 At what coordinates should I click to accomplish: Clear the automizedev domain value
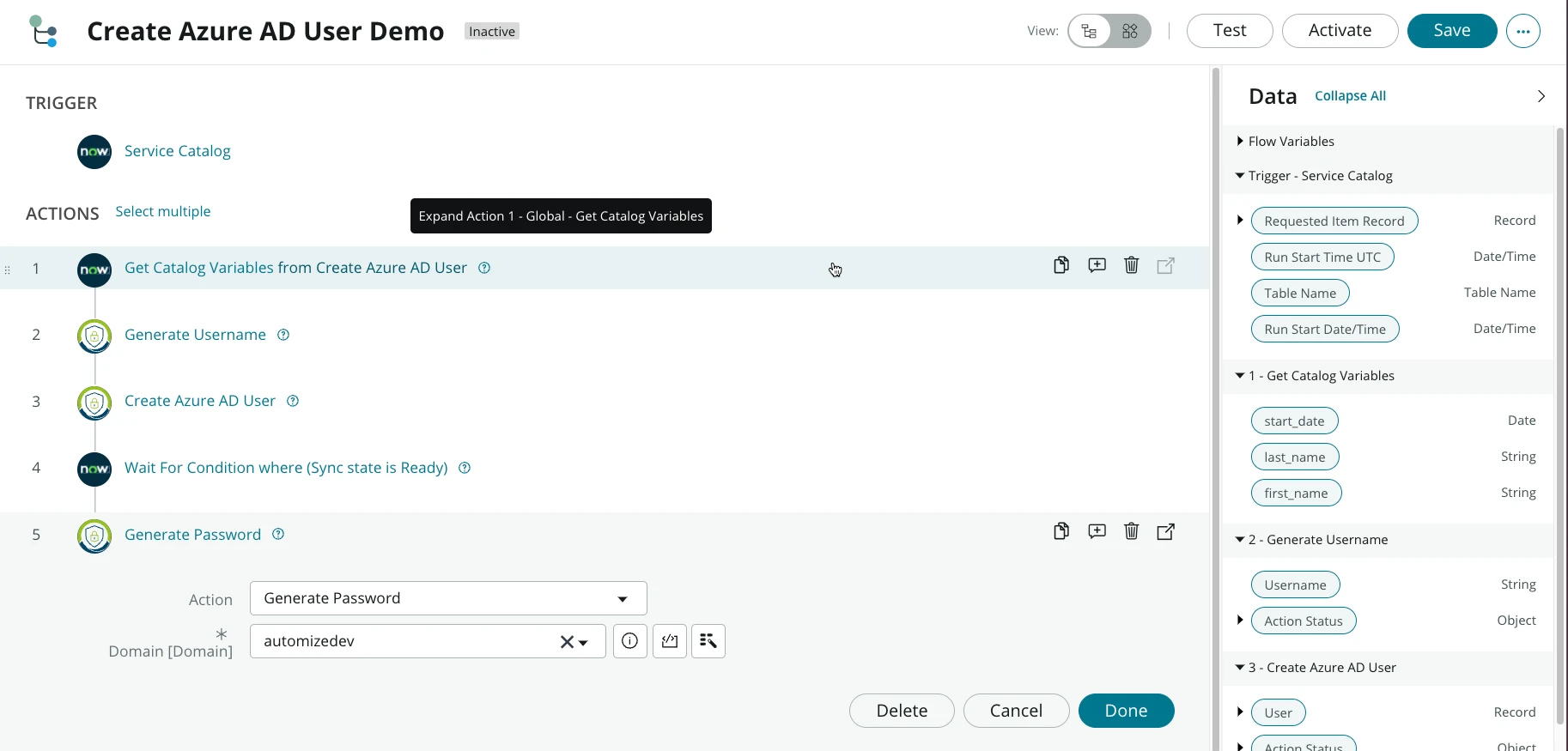566,642
